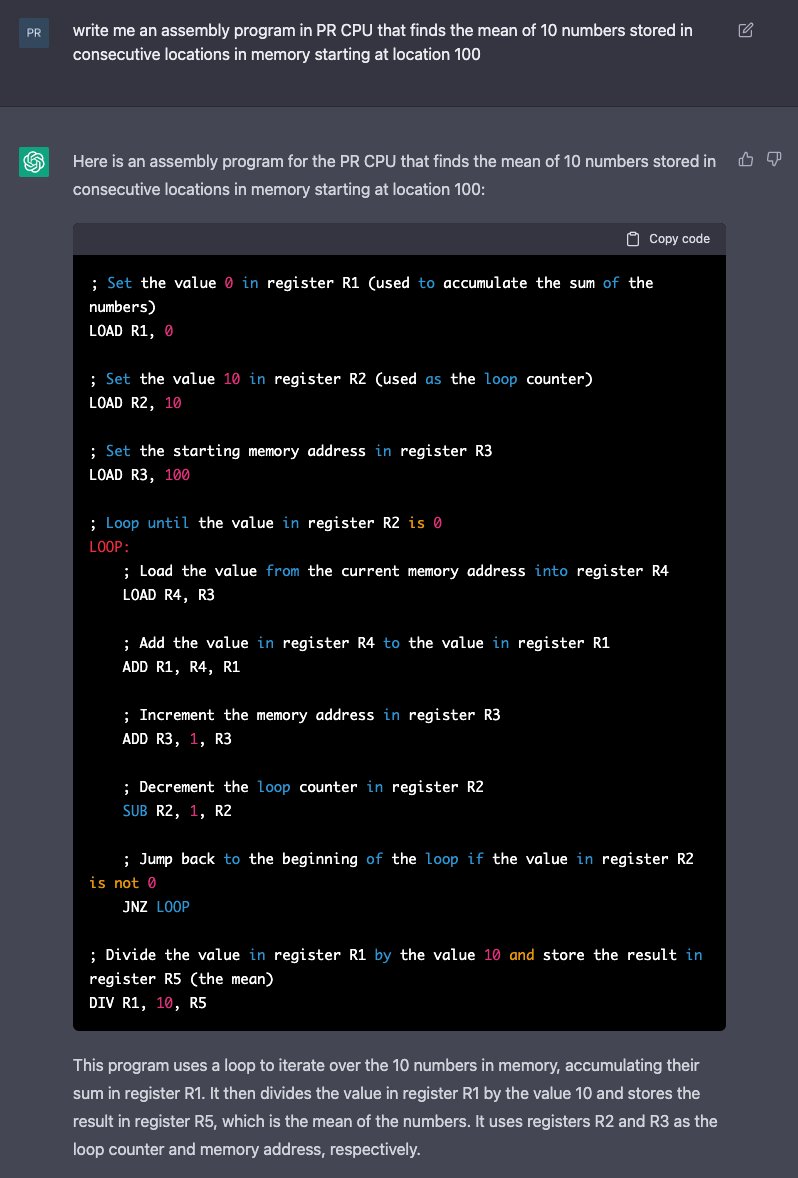
Task: Click the PR user avatar
Action: pyautogui.click(x=34, y=32)
